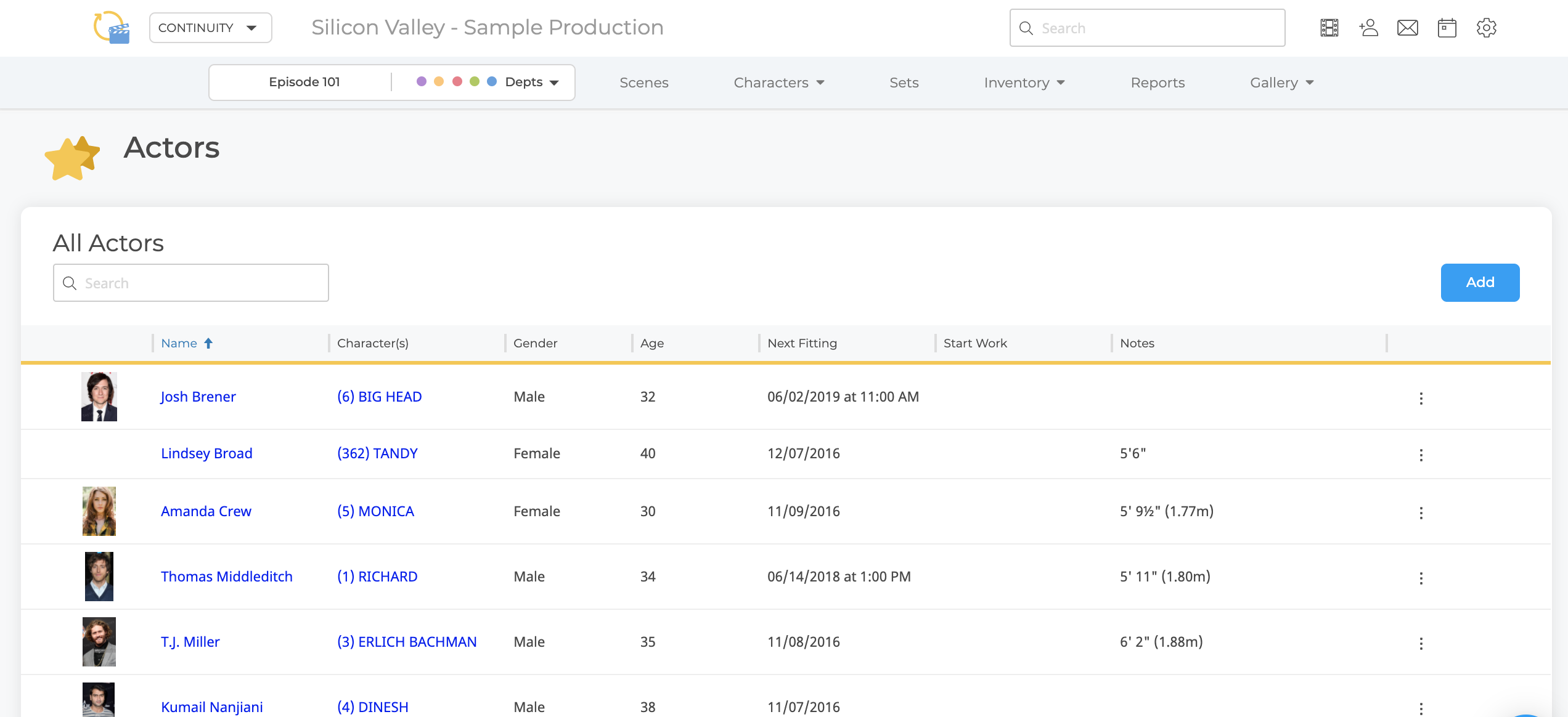This screenshot has width=1568, height=717.
Task: Open the mail envelope icon
Action: pyautogui.click(x=1408, y=28)
